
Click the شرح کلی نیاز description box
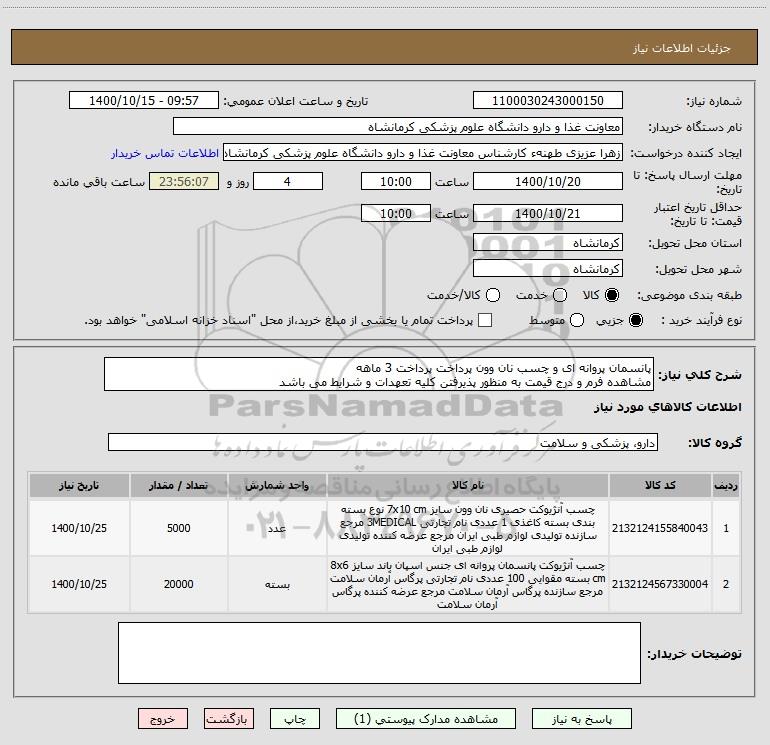379,374
